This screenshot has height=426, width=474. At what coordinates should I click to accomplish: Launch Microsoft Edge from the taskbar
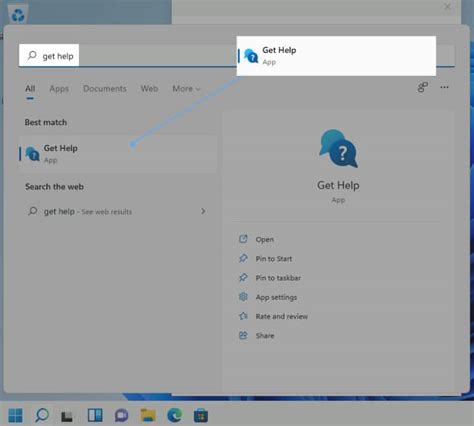pos(175,415)
